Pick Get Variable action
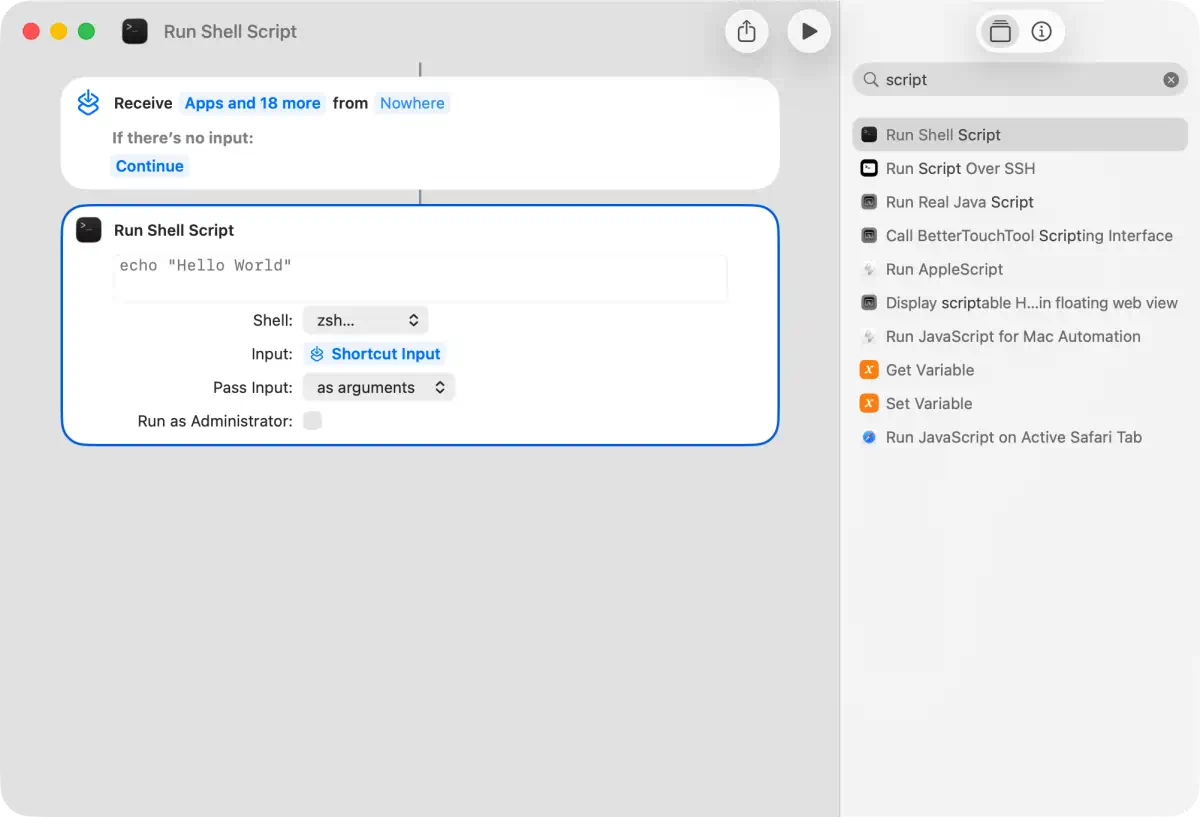This screenshot has height=817, width=1200. [929, 370]
